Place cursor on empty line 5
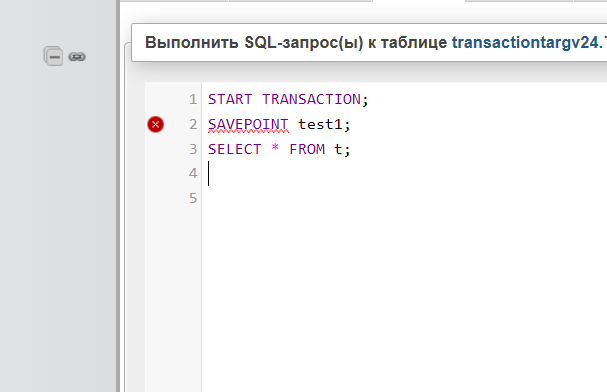The width and height of the screenshot is (607, 392). pyautogui.click(x=404, y=198)
